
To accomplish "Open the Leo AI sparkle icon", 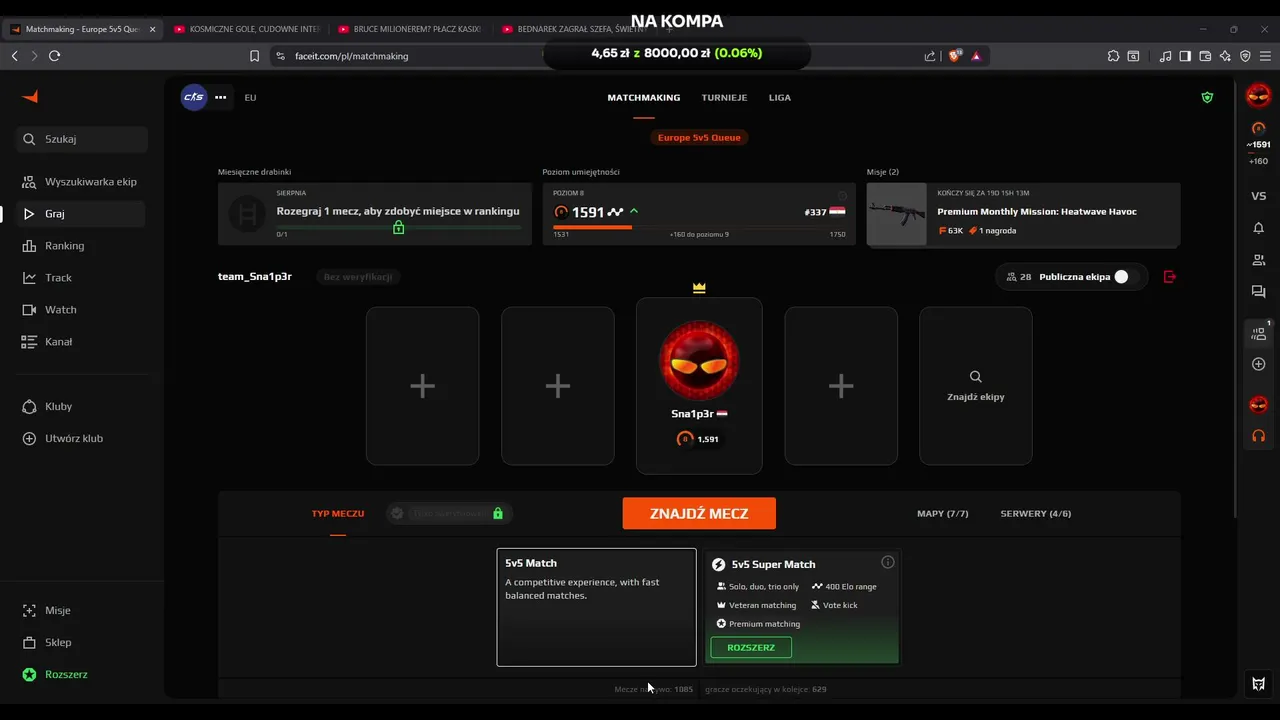I will click(1225, 56).
